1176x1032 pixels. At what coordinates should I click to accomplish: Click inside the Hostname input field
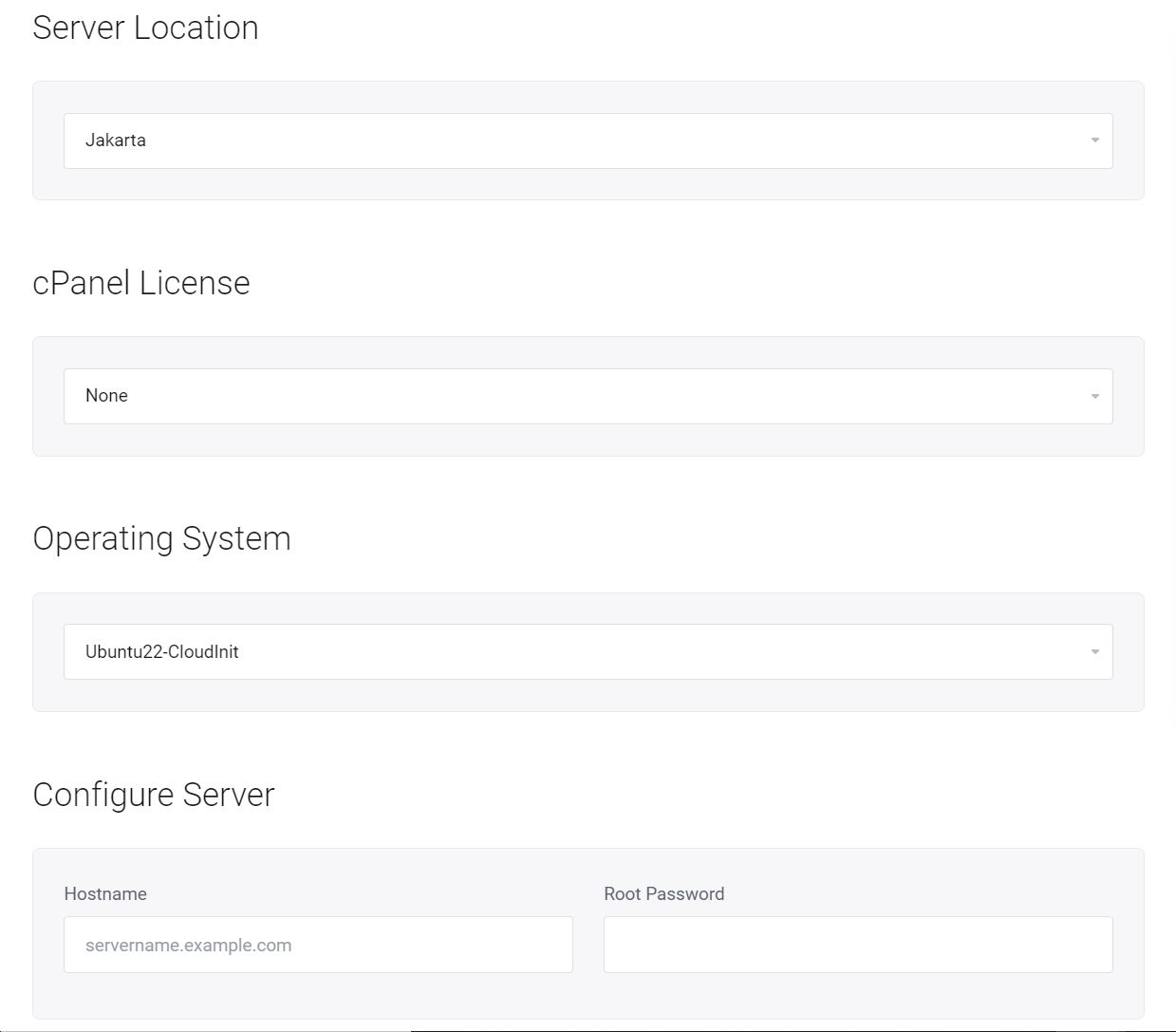(318, 945)
